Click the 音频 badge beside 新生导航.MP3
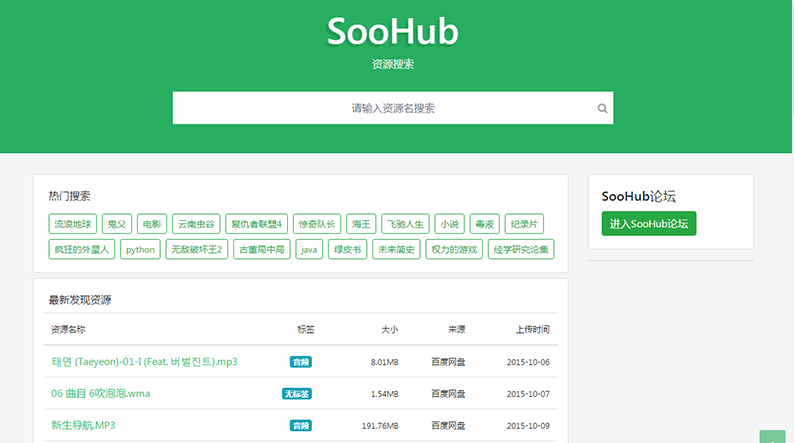This screenshot has height=443, width=794. pyautogui.click(x=300, y=426)
